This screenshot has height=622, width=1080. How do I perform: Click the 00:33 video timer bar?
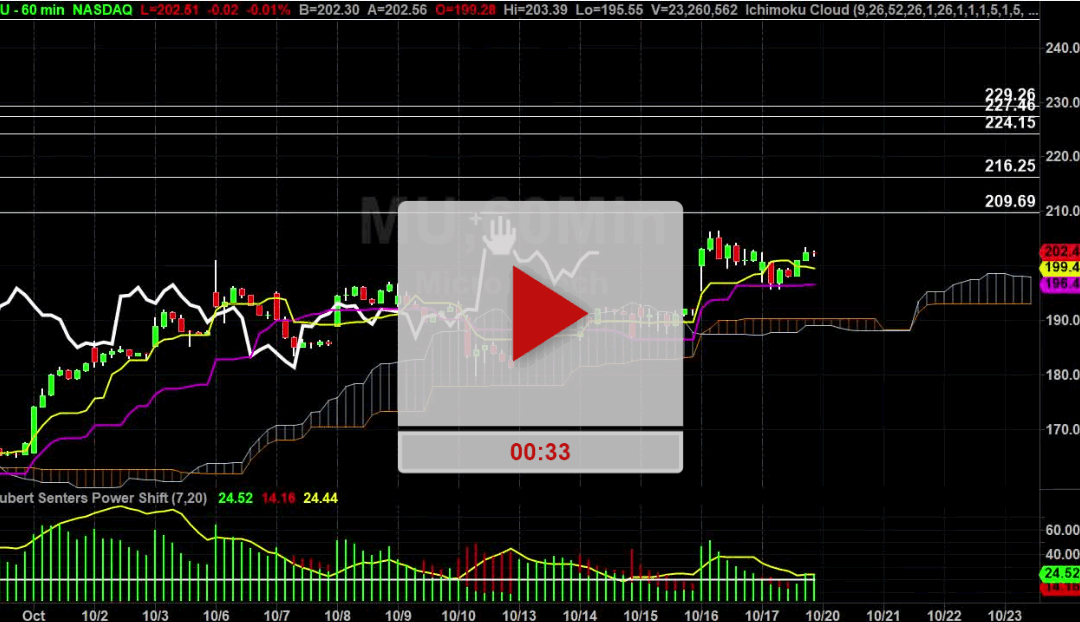[x=540, y=452]
